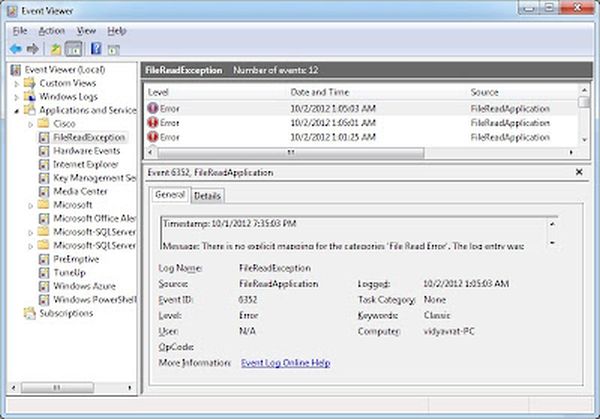Expand the Windows Logs tree node

point(16,97)
